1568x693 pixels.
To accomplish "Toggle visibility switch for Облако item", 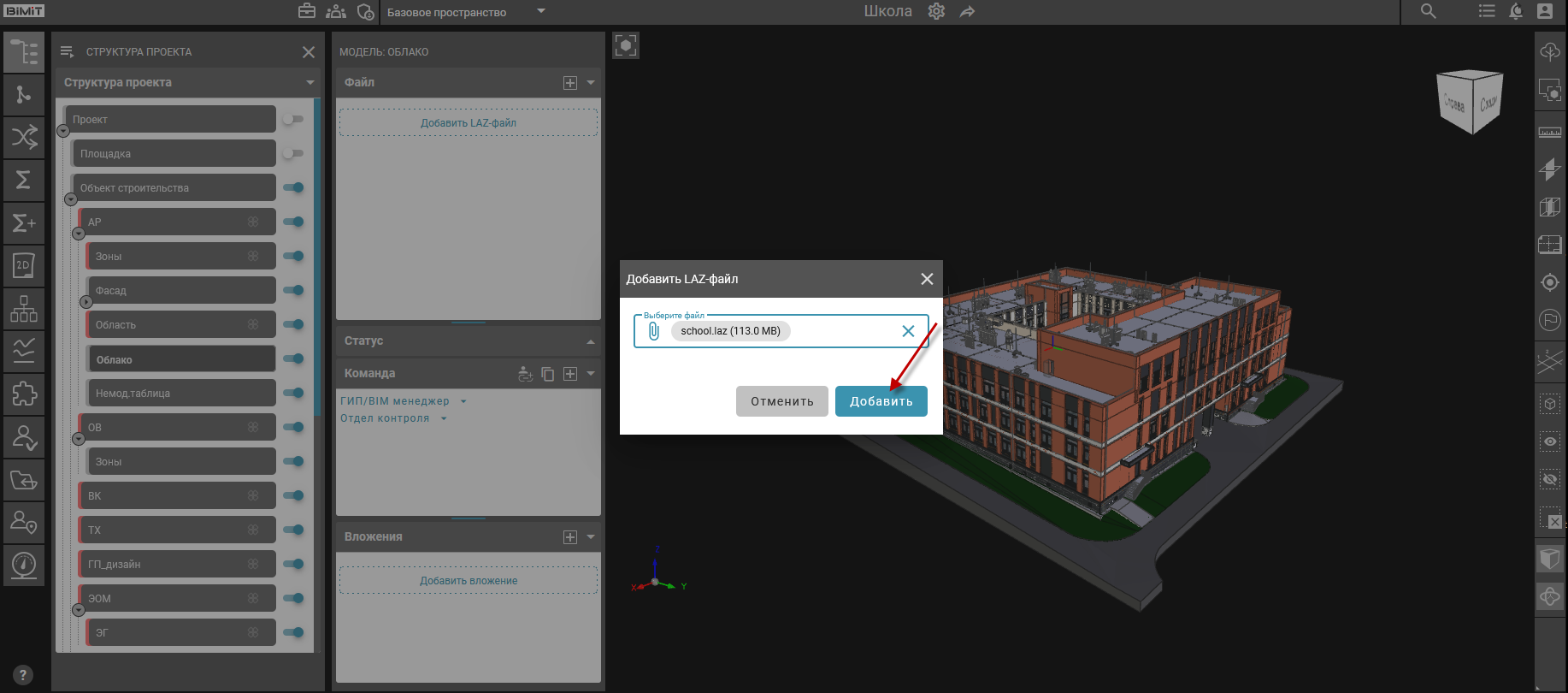I will tap(293, 358).
